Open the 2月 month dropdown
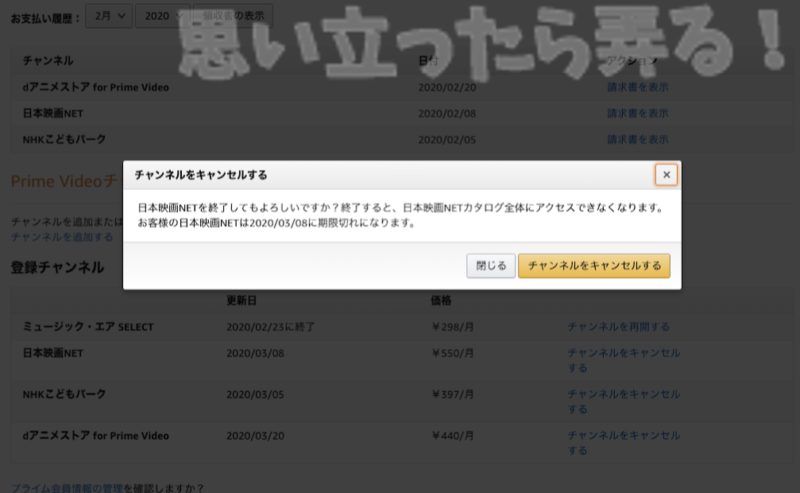Screen dimensions: 800x493 109,16
